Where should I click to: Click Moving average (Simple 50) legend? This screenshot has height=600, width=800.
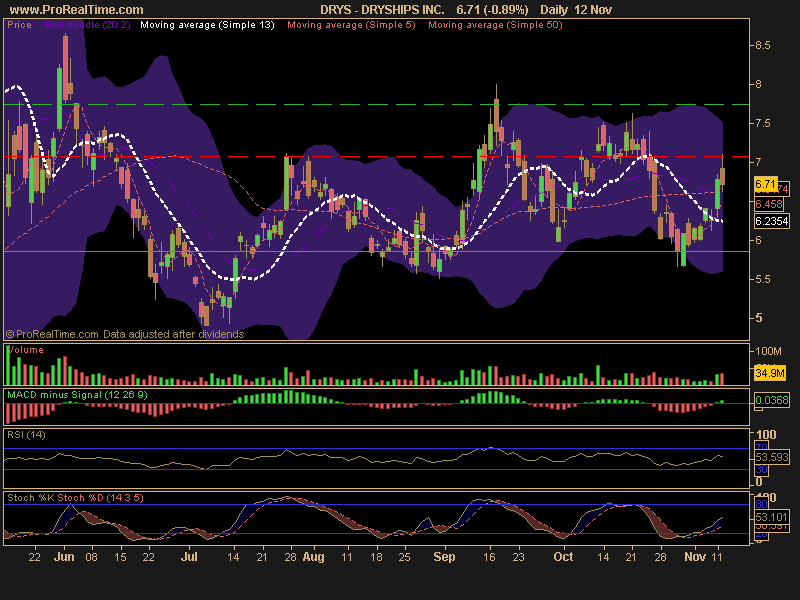[495, 24]
